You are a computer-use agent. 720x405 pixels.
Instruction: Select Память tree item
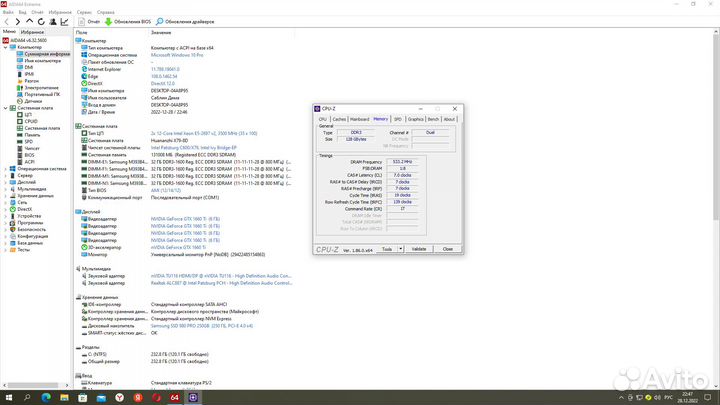[x=28, y=135]
